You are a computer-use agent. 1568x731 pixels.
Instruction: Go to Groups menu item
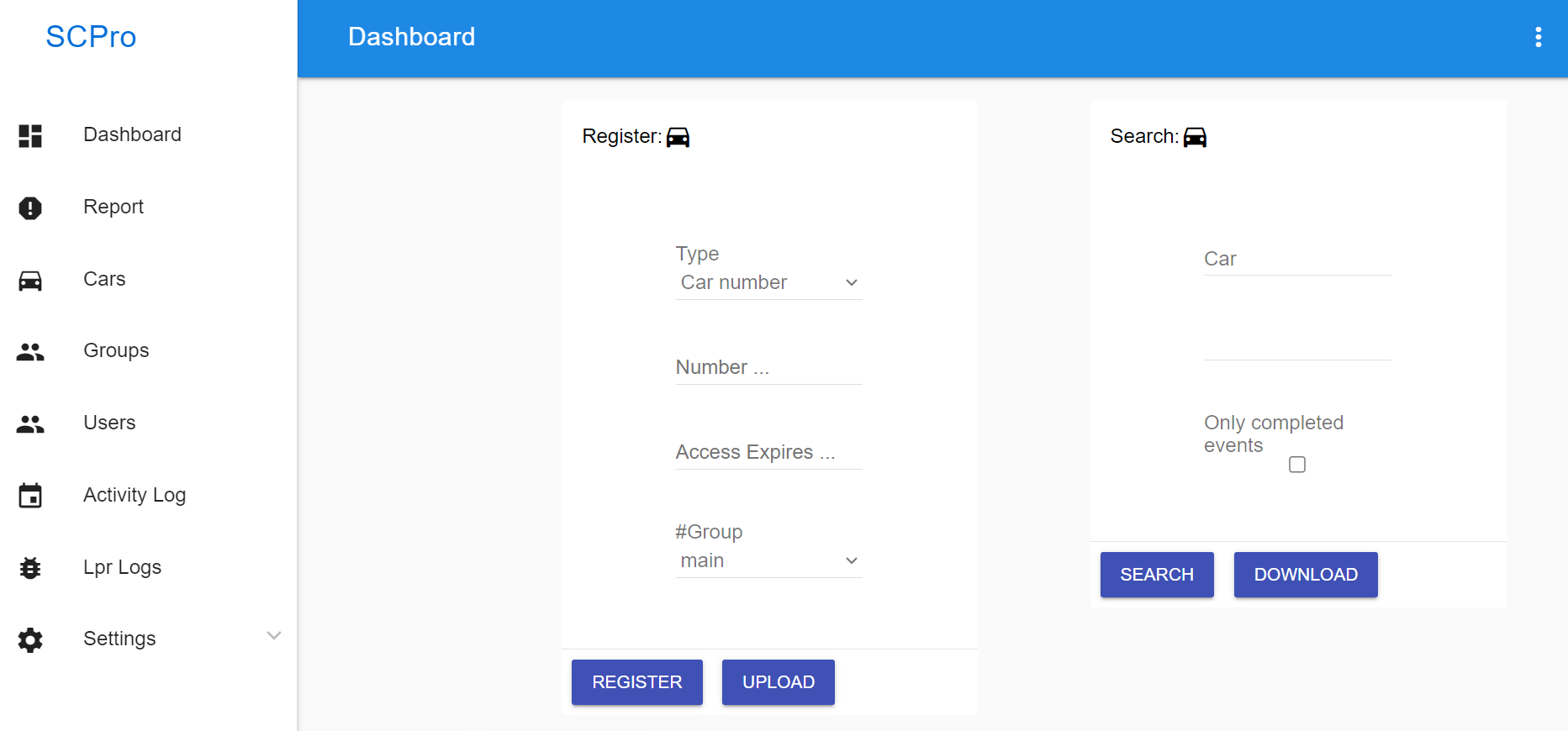click(116, 350)
